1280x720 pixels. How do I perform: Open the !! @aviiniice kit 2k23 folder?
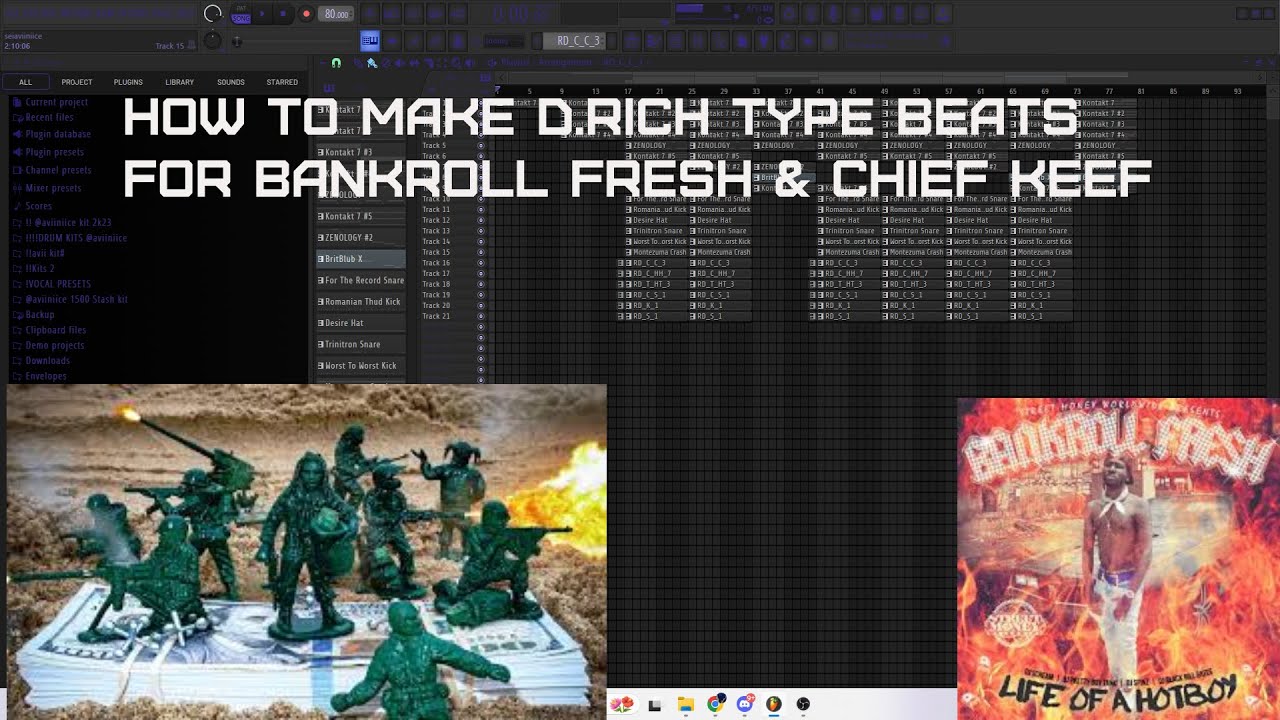click(x=62, y=222)
